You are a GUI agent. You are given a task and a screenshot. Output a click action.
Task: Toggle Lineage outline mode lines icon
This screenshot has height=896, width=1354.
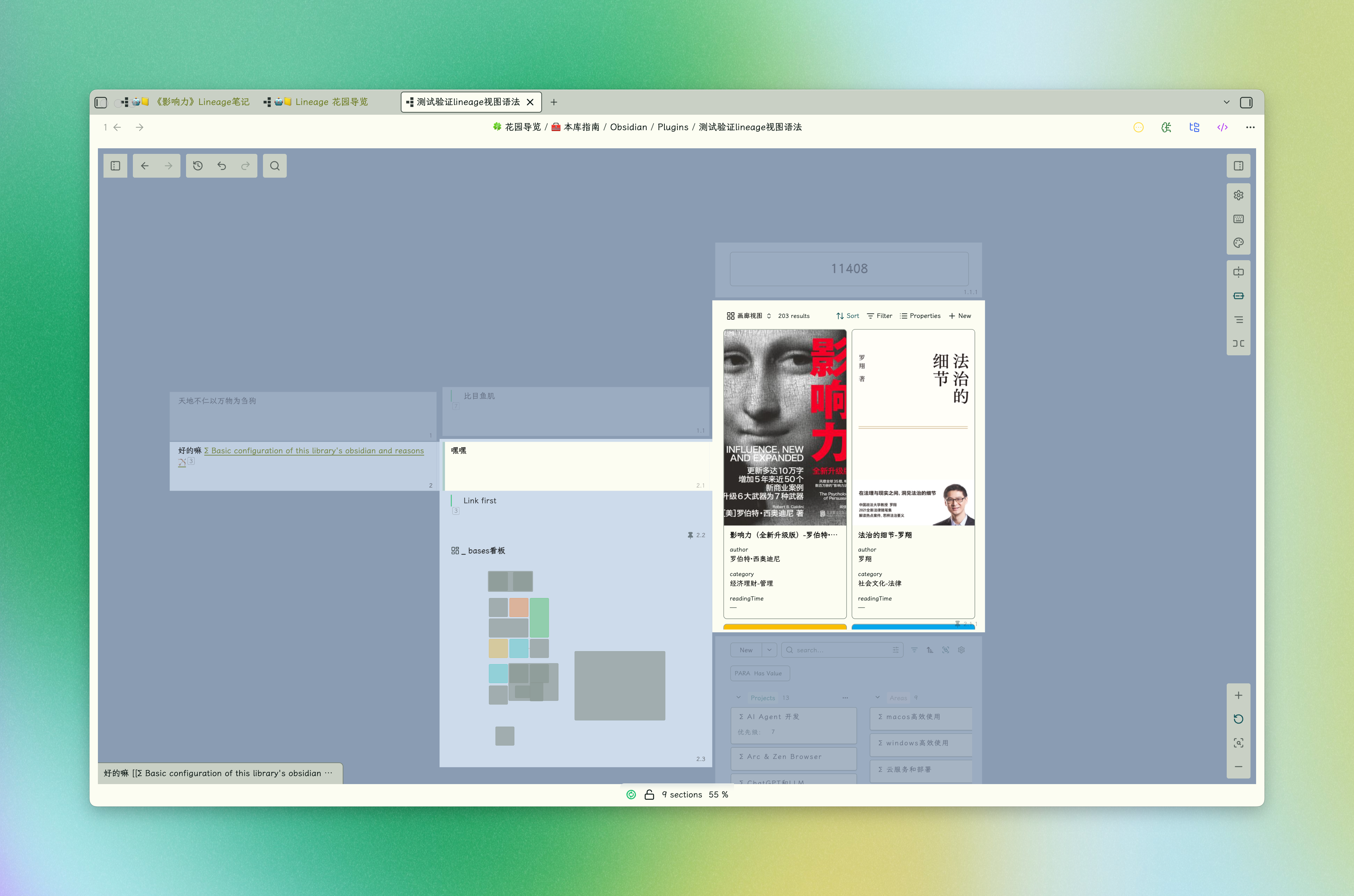coord(1238,320)
